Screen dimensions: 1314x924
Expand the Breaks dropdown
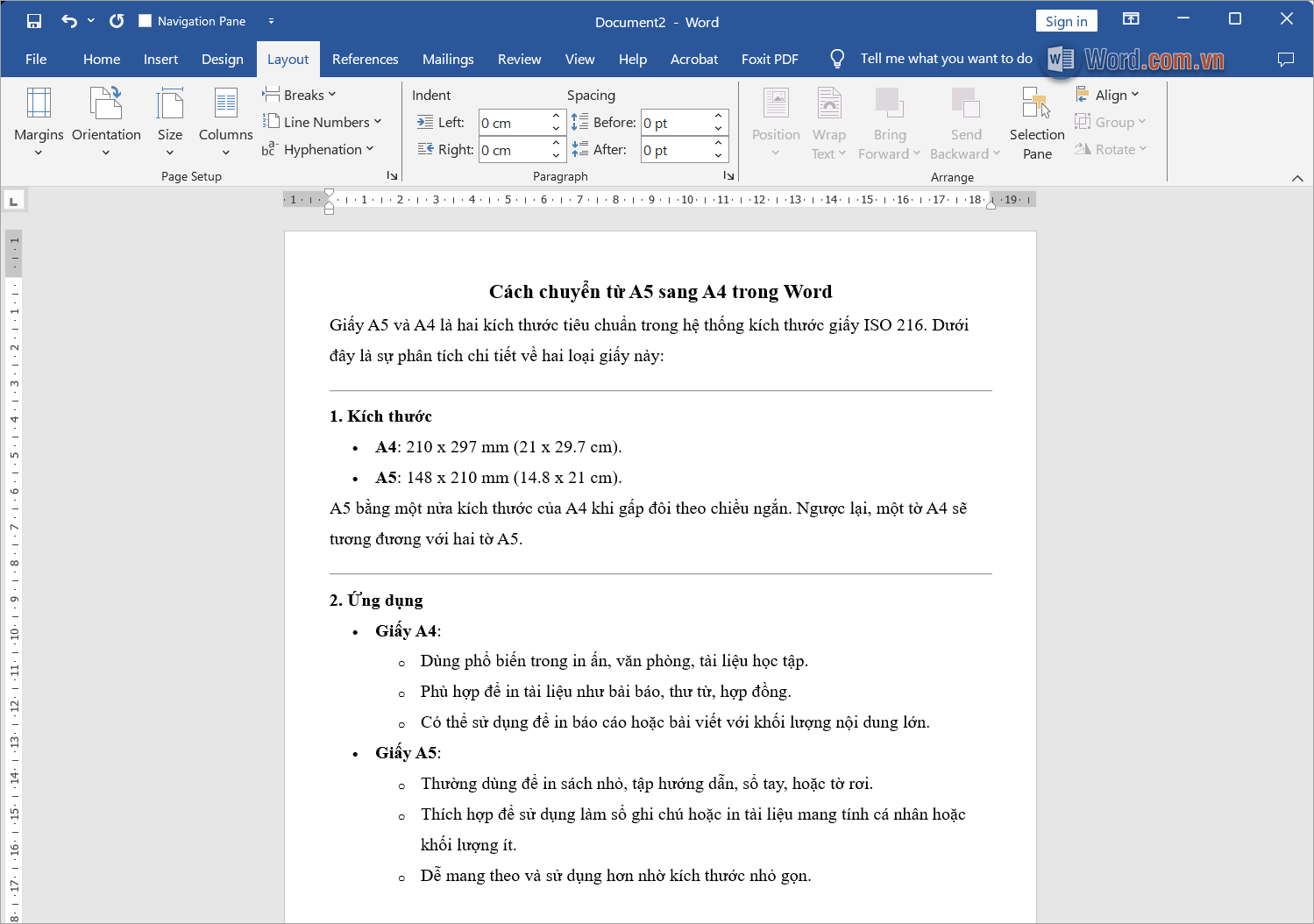coord(299,95)
